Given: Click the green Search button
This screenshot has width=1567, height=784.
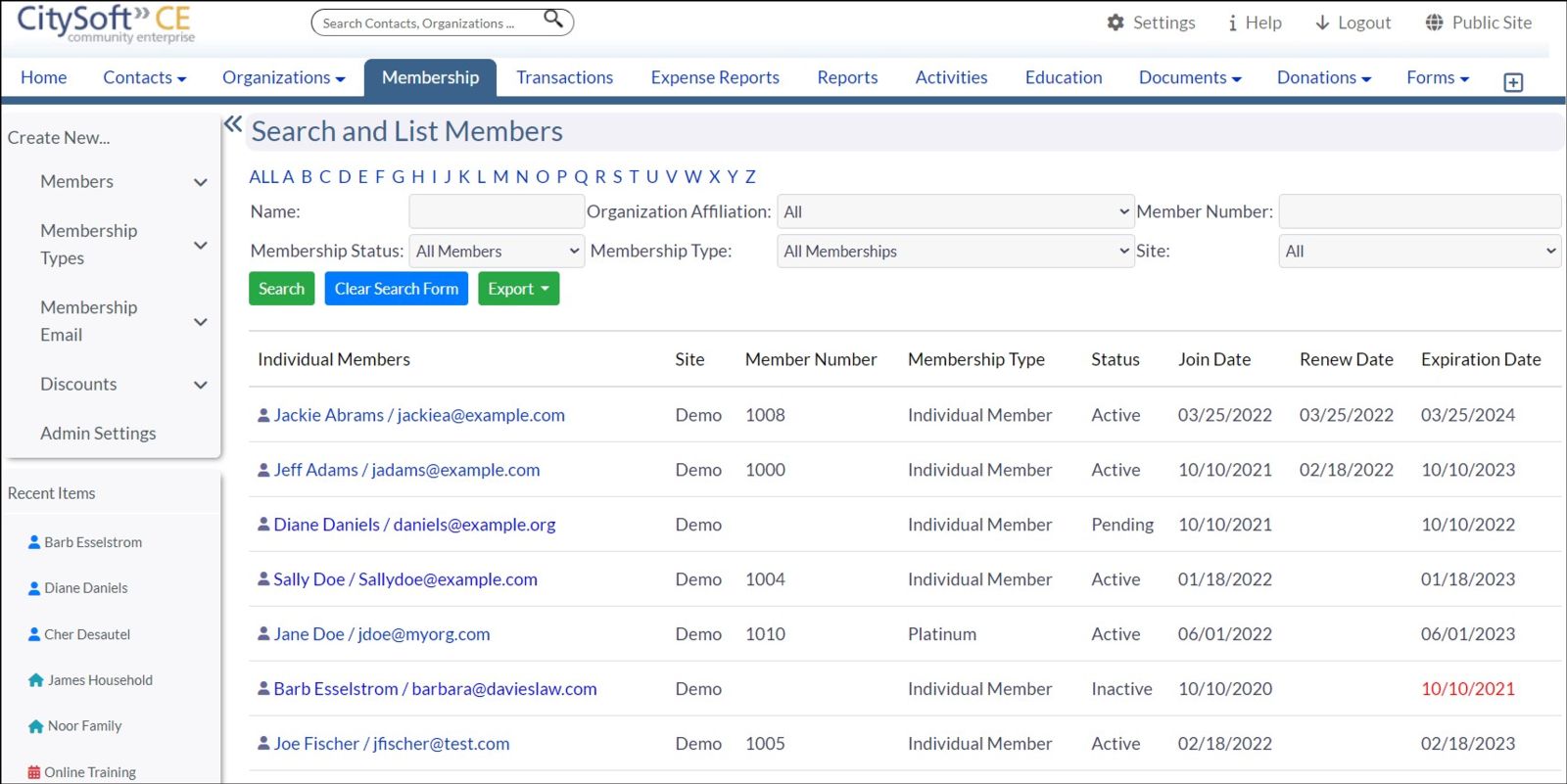Looking at the screenshot, I should (x=281, y=289).
